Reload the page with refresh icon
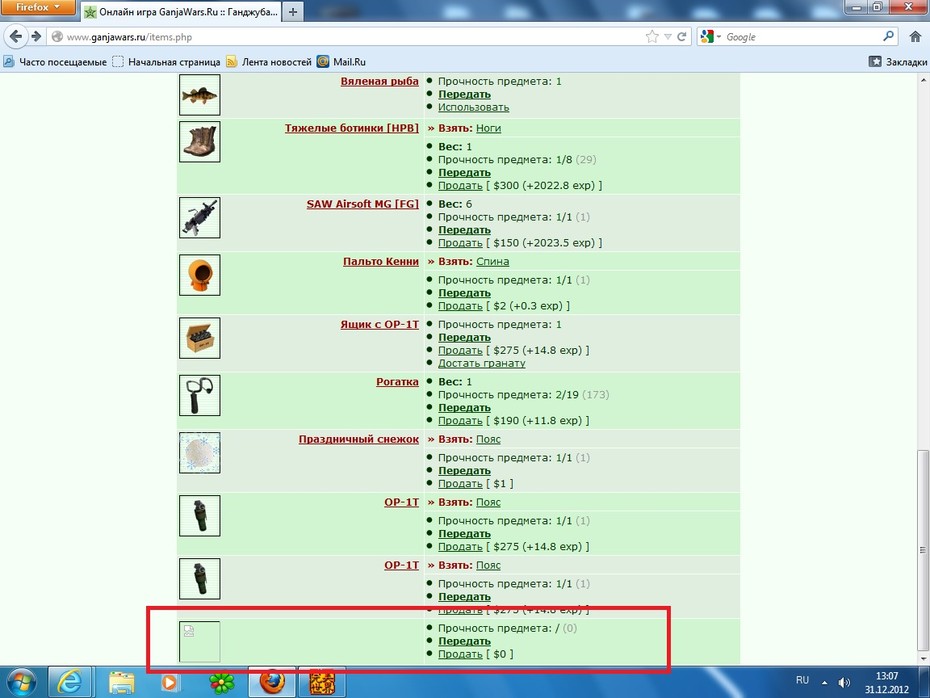 pyautogui.click(x=682, y=37)
